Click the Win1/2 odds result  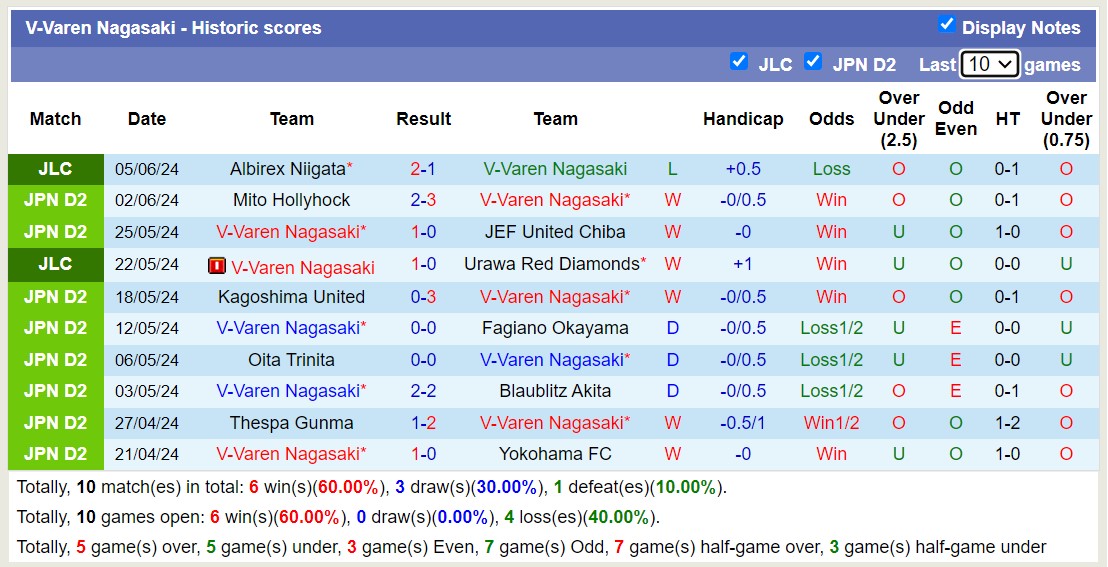coord(831,423)
